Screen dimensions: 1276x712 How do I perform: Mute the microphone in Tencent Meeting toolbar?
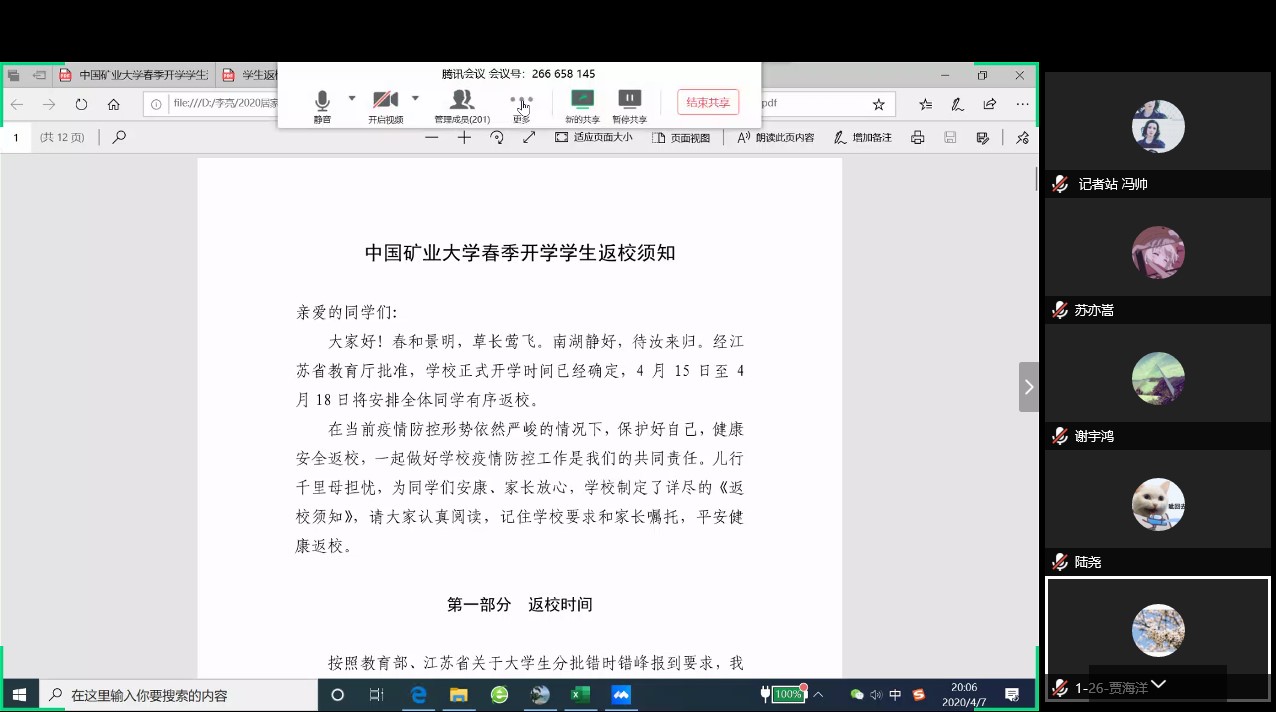tap(322, 102)
